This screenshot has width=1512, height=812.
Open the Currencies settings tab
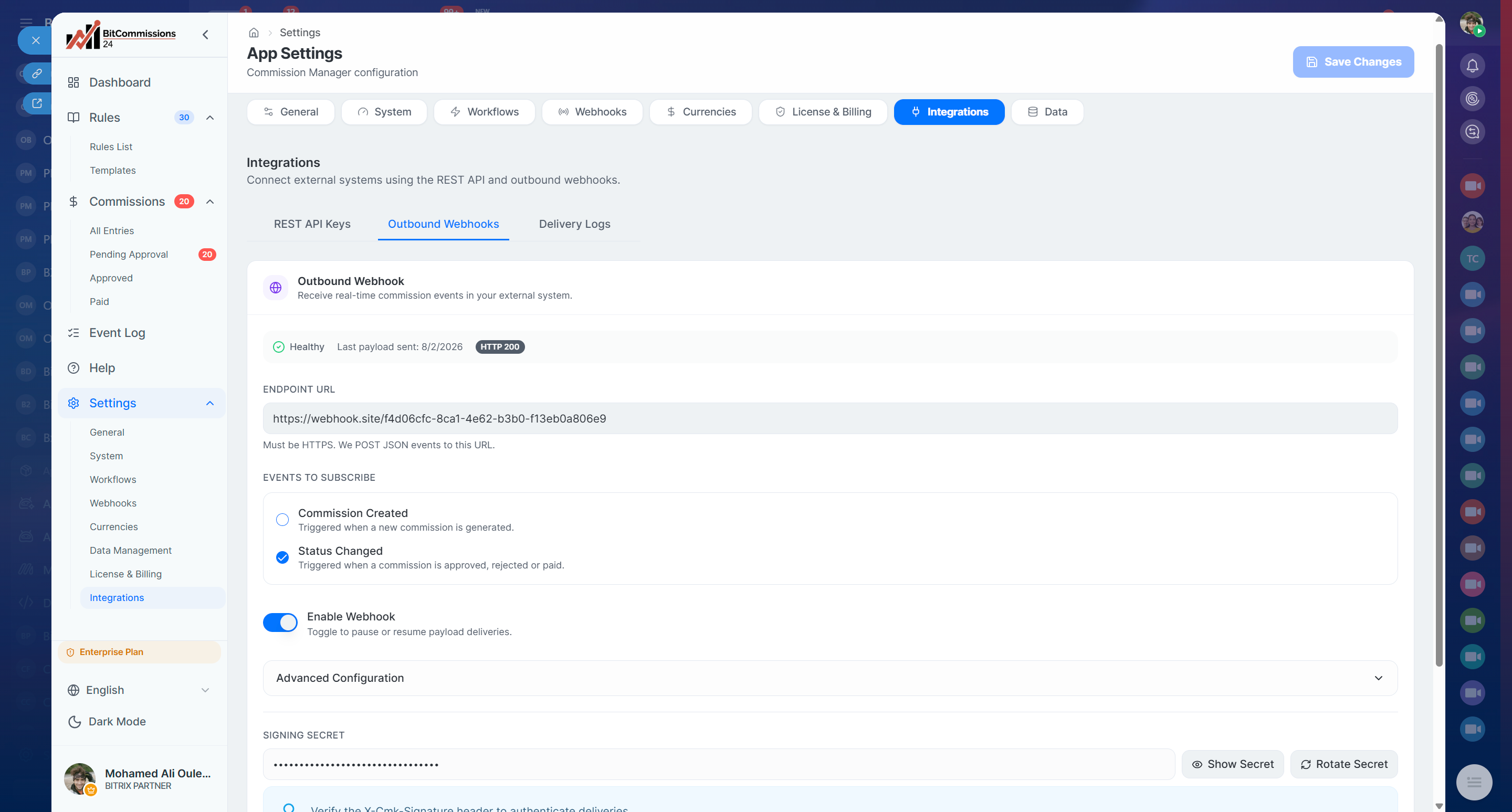click(x=700, y=112)
